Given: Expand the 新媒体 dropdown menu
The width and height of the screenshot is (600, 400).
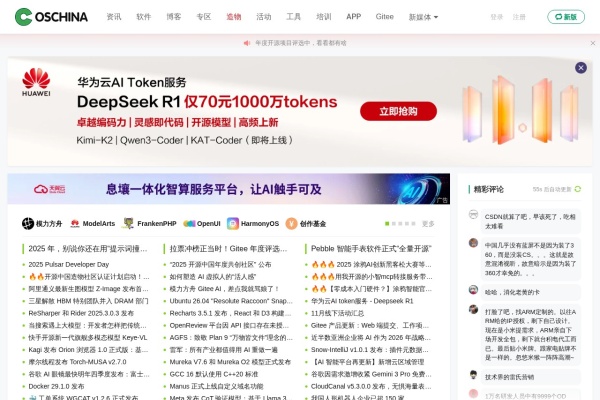Looking at the screenshot, I should pos(423,17).
